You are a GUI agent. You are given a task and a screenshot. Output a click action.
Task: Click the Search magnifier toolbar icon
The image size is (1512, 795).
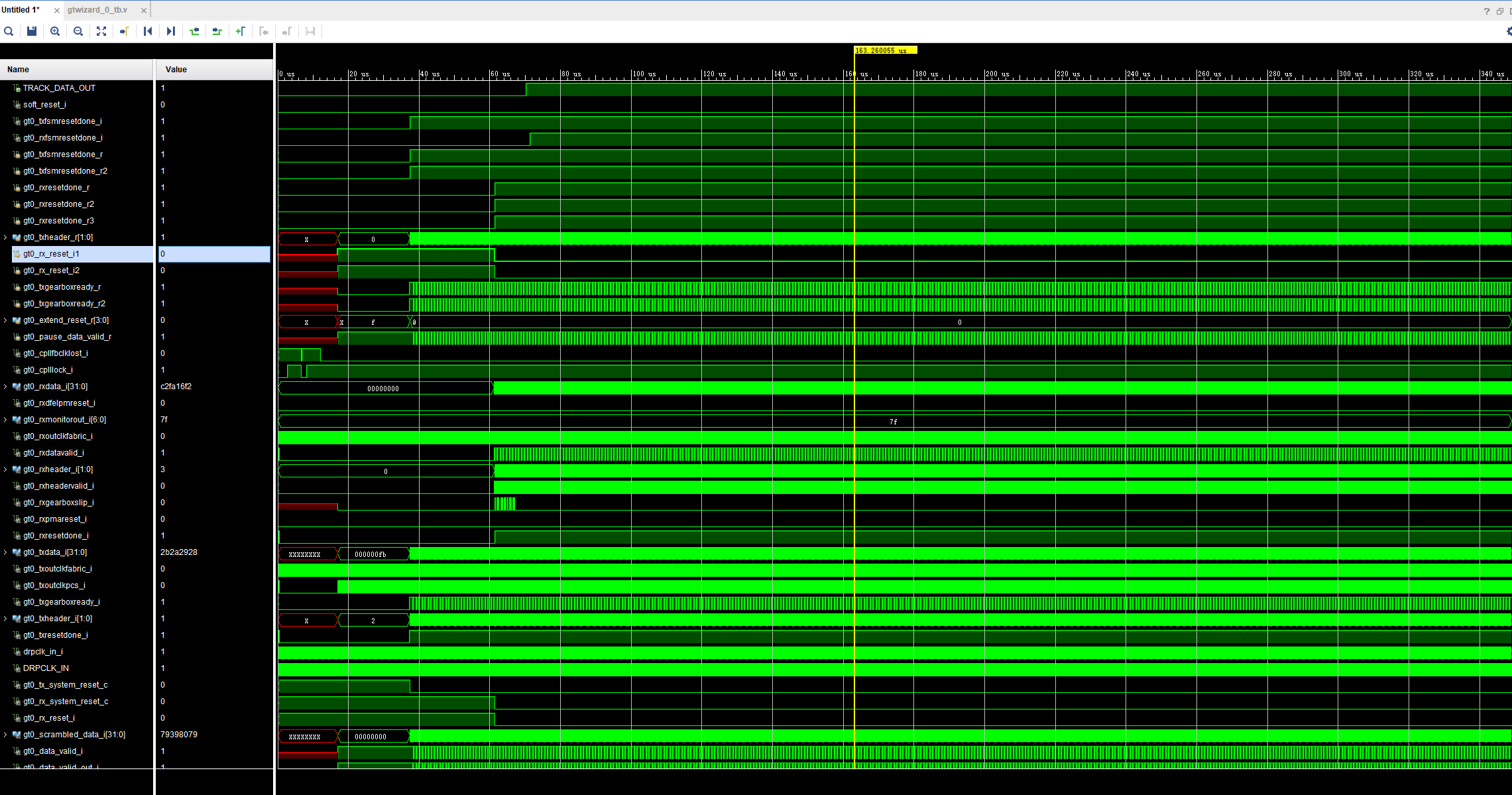pos(9,31)
